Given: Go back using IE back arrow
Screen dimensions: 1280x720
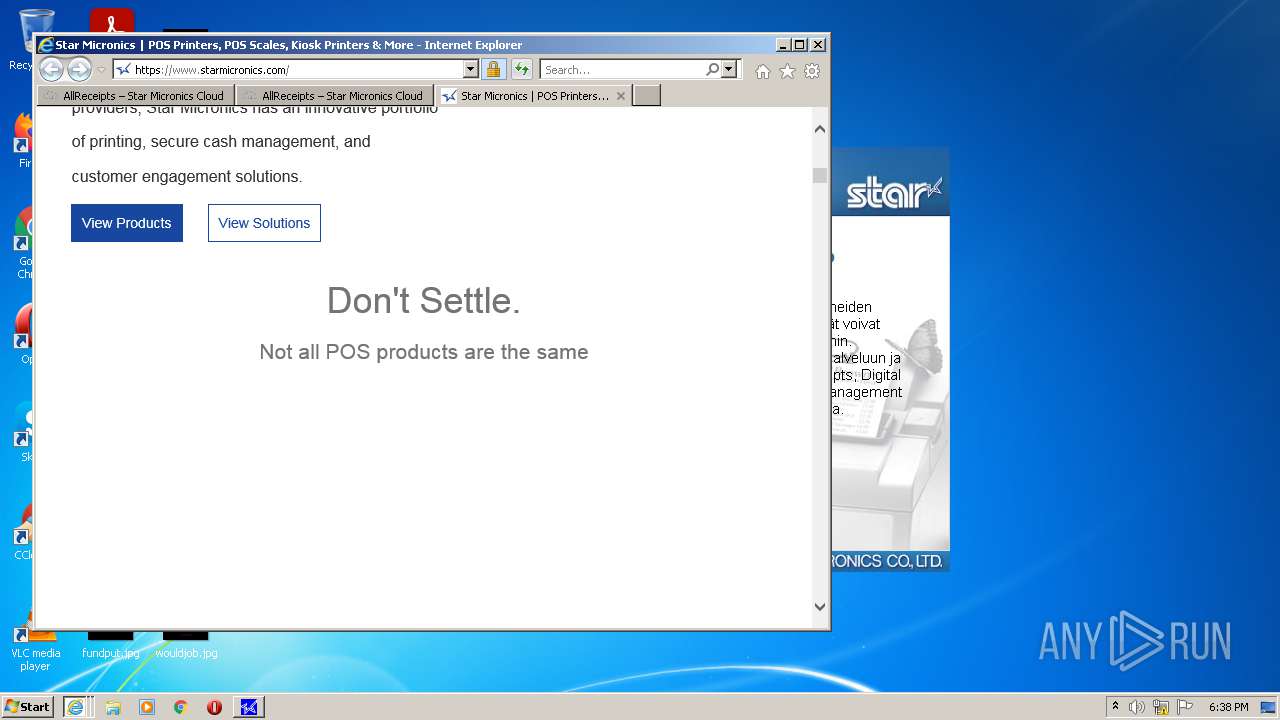Looking at the screenshot, I should [x=51, y=70].
